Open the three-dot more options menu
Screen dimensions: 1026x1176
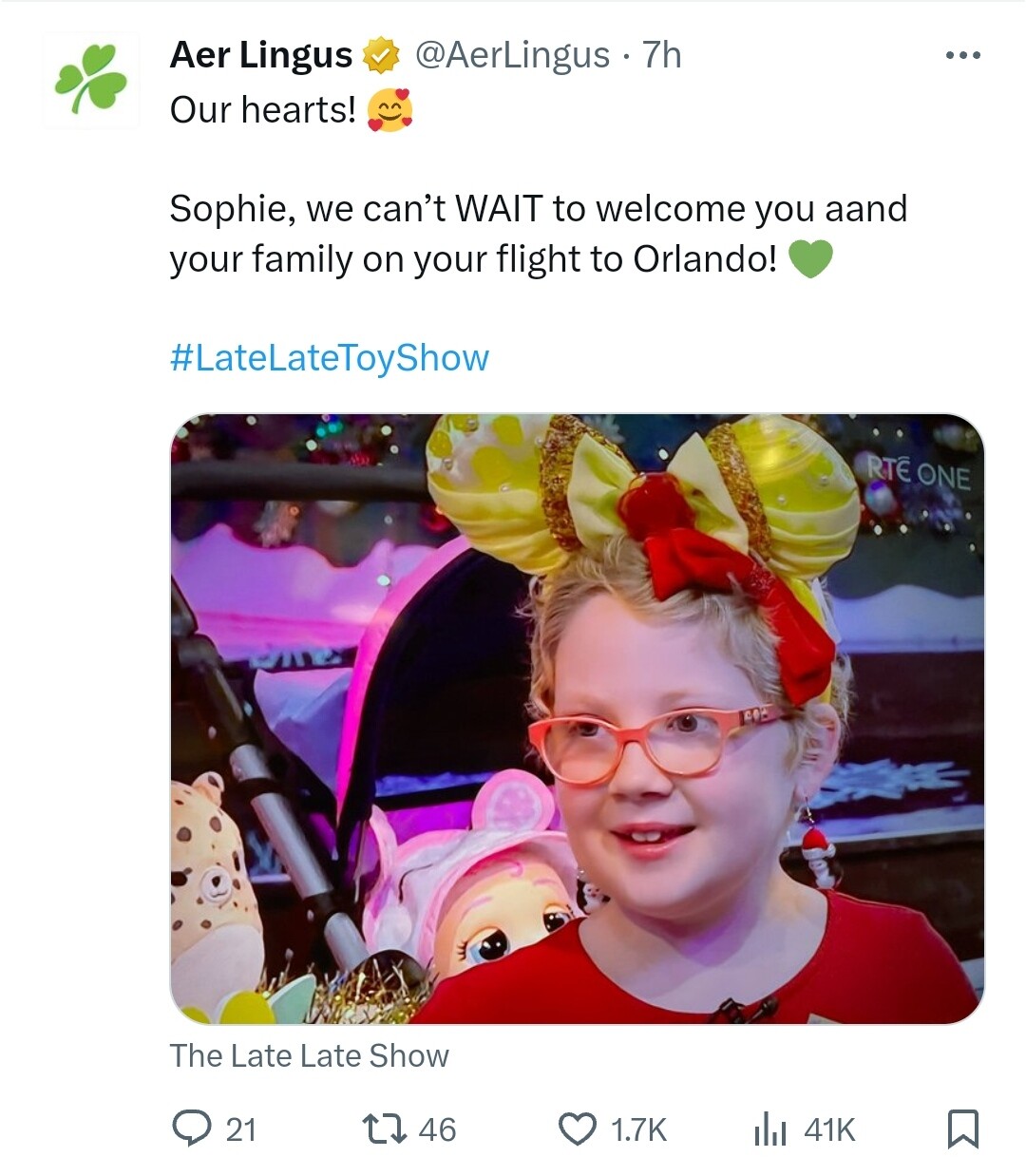(x=962, y=56)
